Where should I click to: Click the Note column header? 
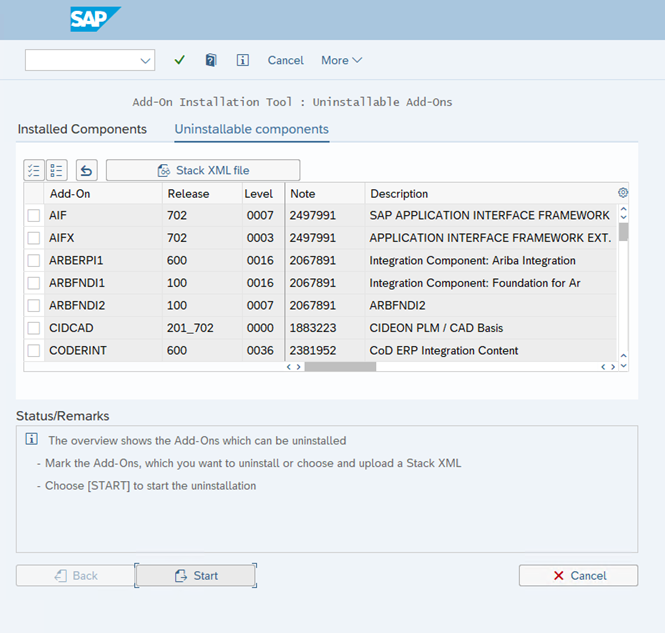[325, 194]
